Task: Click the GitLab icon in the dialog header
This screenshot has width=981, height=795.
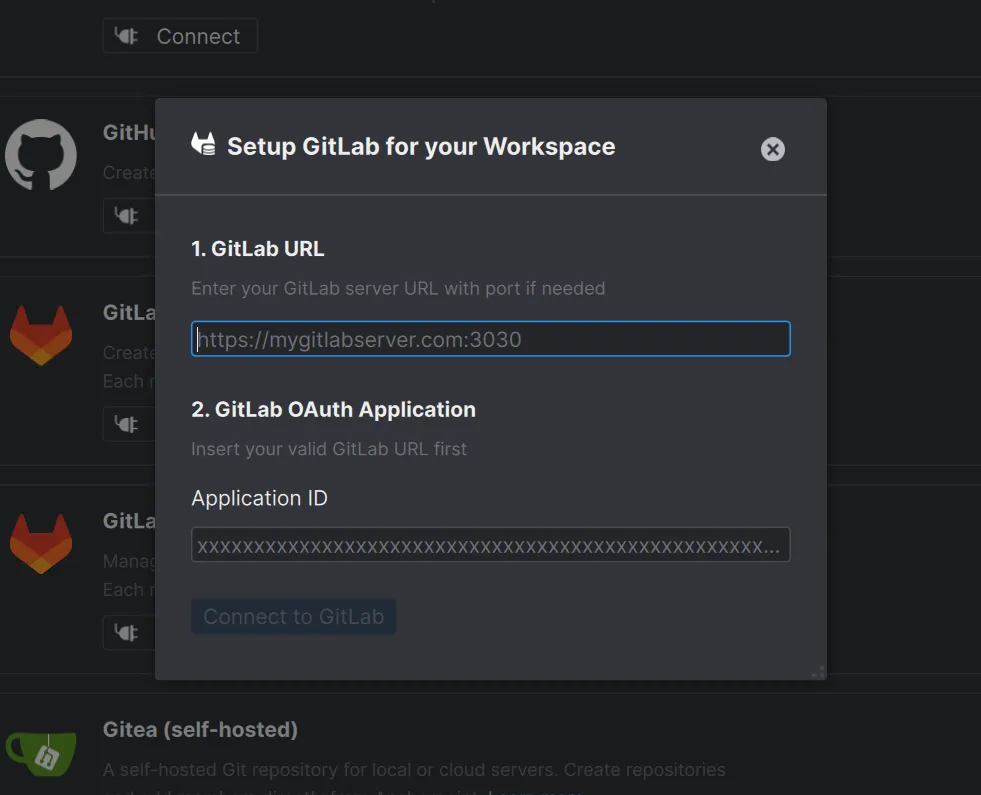Action: click(202, 144)
